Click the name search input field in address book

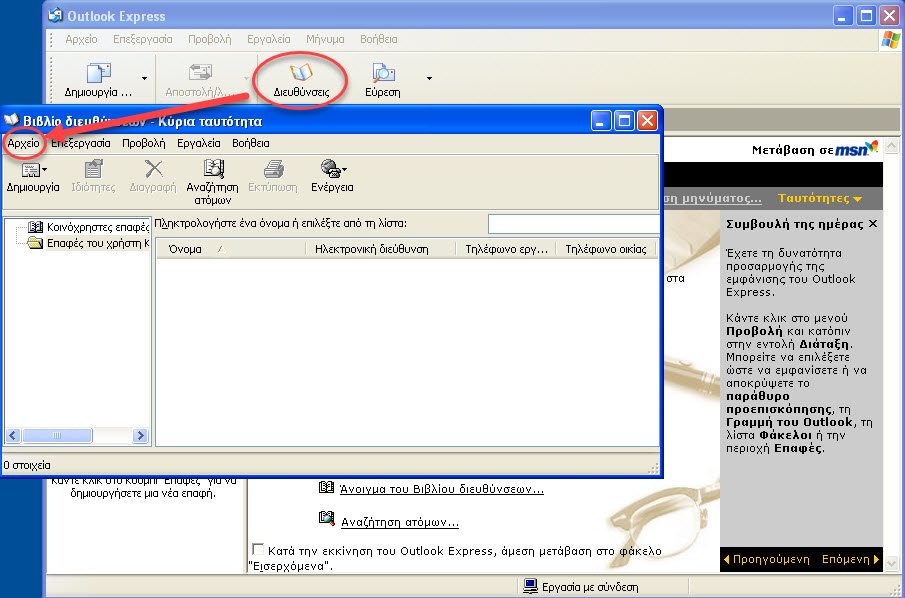pyautogui.click(x=574, y=224)
